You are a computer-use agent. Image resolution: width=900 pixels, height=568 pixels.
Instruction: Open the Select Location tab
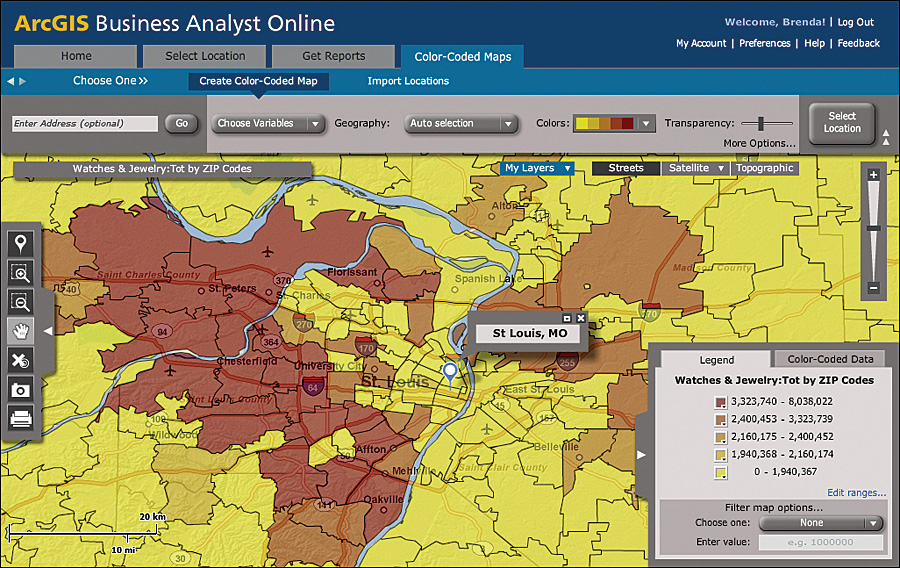(x=205, y=56)
